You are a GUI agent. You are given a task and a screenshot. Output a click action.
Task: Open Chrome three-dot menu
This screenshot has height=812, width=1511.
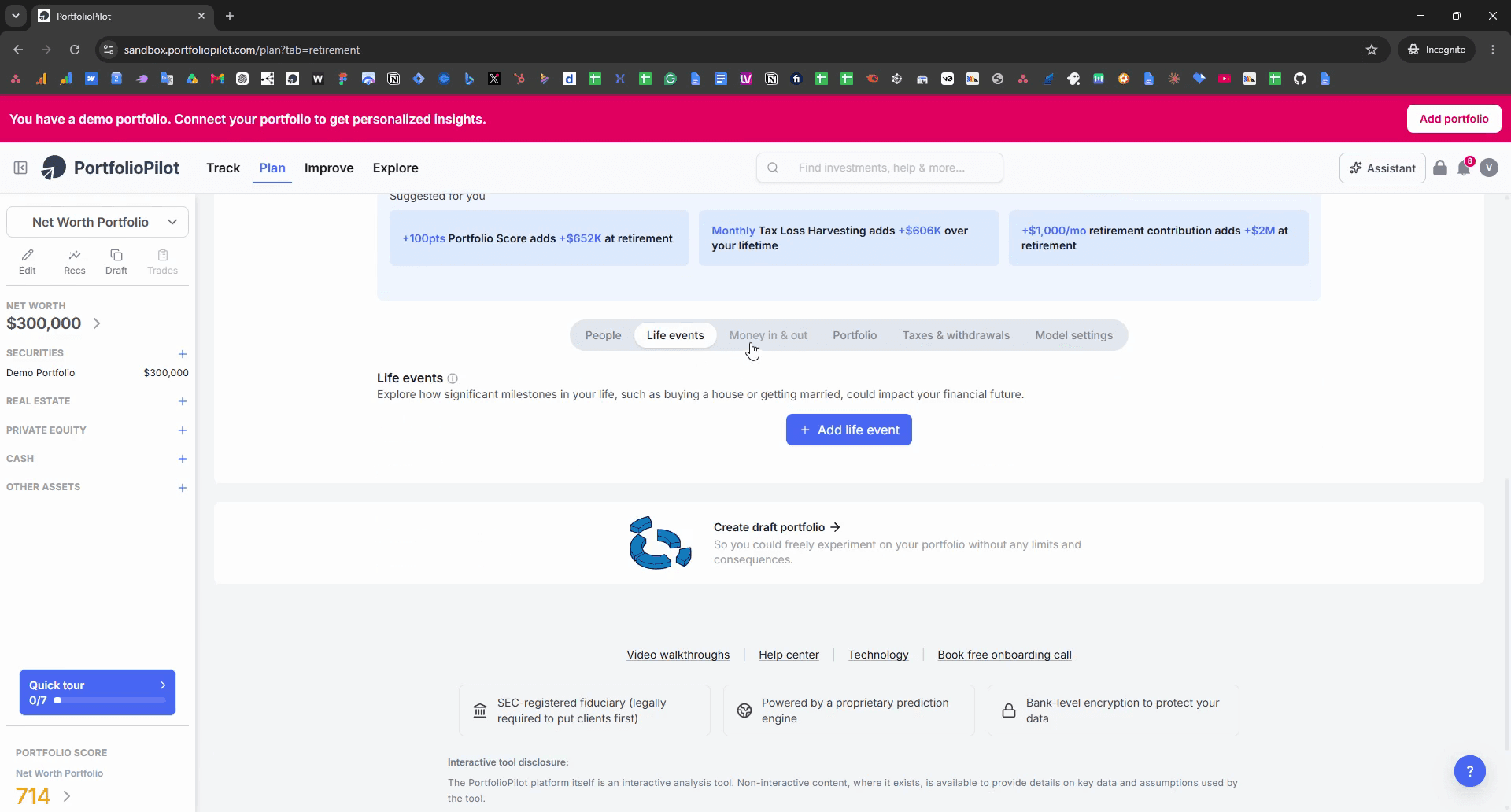click(1493, 50)
